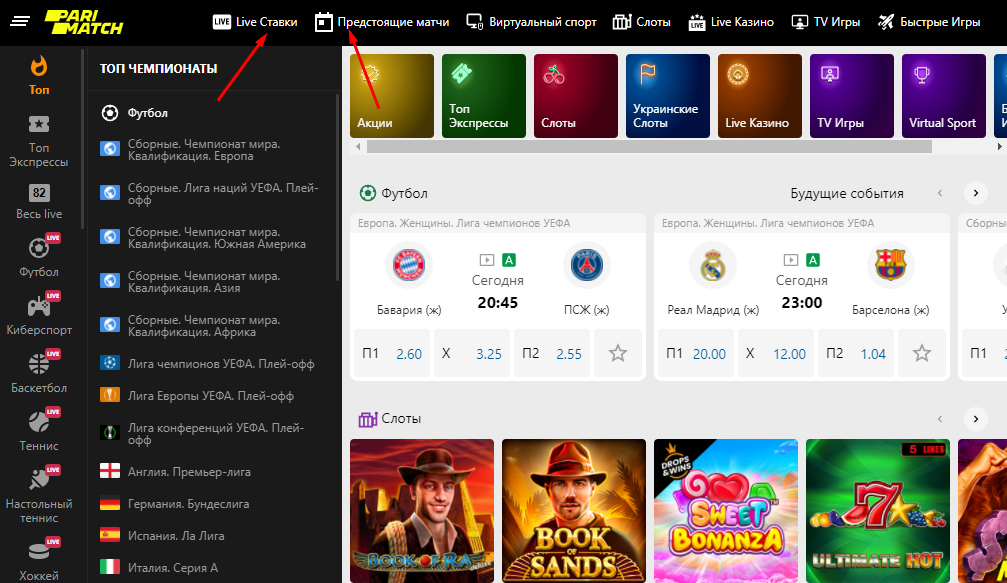Open Украинские Слоты tile
The width and height of the screenshot is (1007, 583).
668,96
